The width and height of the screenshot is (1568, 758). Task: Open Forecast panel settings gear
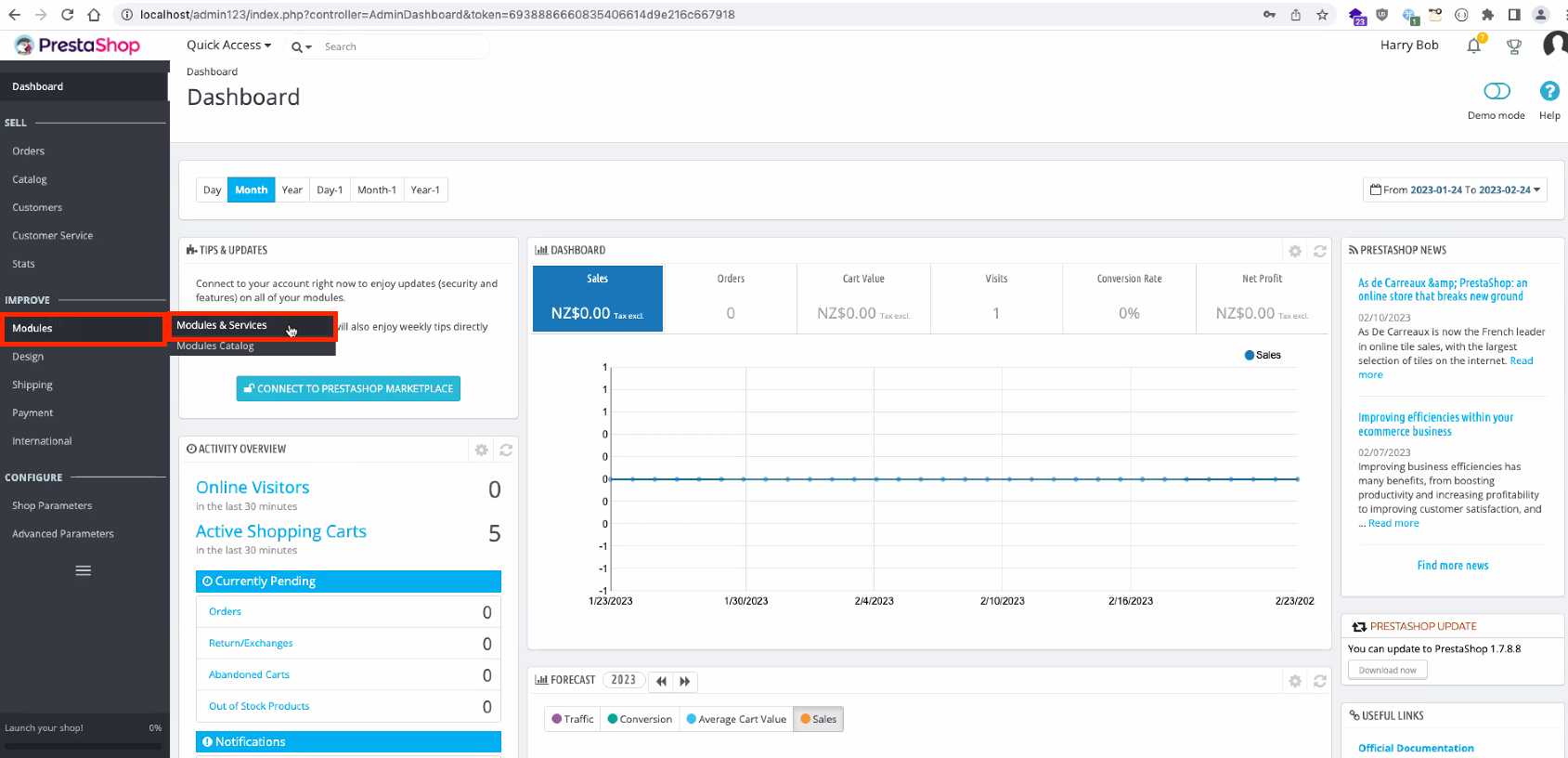coord(1295,681)
